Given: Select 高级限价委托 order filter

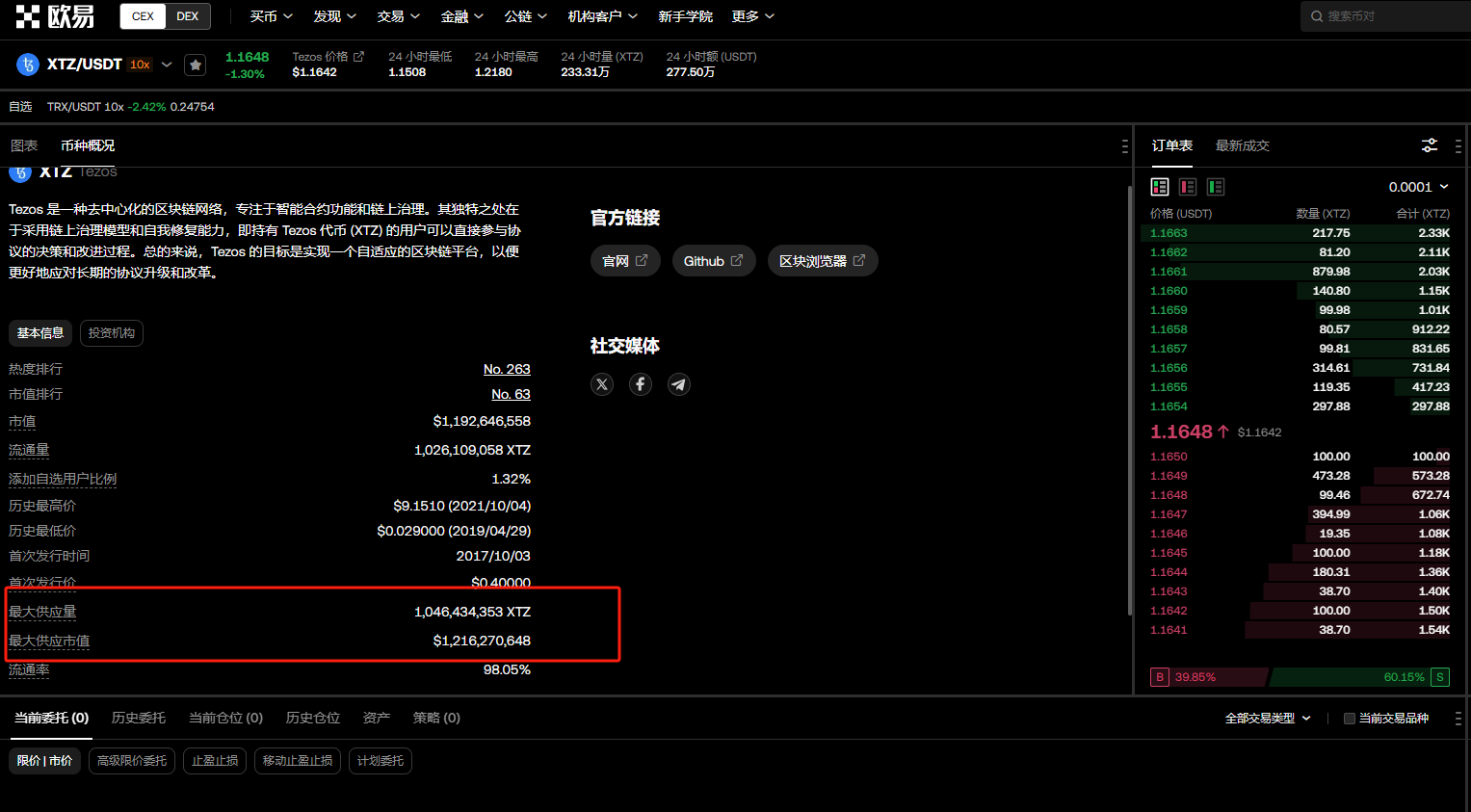Looking at the screenshot, I should pyautogui.click(x=132, y=761).
